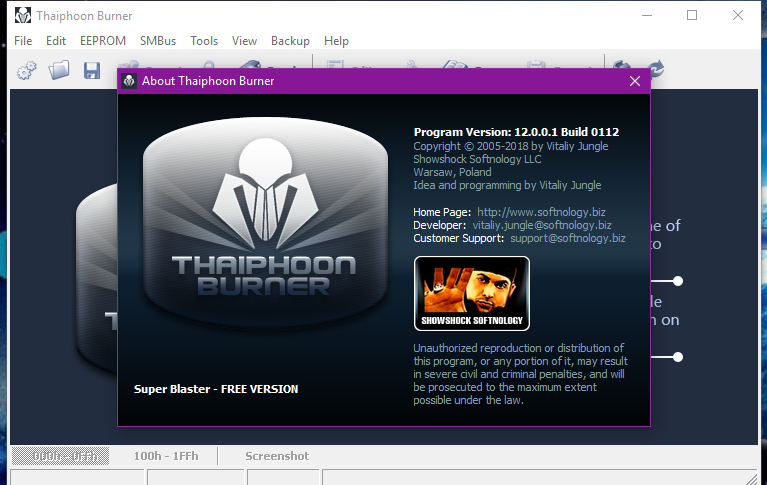Screen dimensions: 767x485
Task: Open the Edit menu
Action: (x=56, y=41)
